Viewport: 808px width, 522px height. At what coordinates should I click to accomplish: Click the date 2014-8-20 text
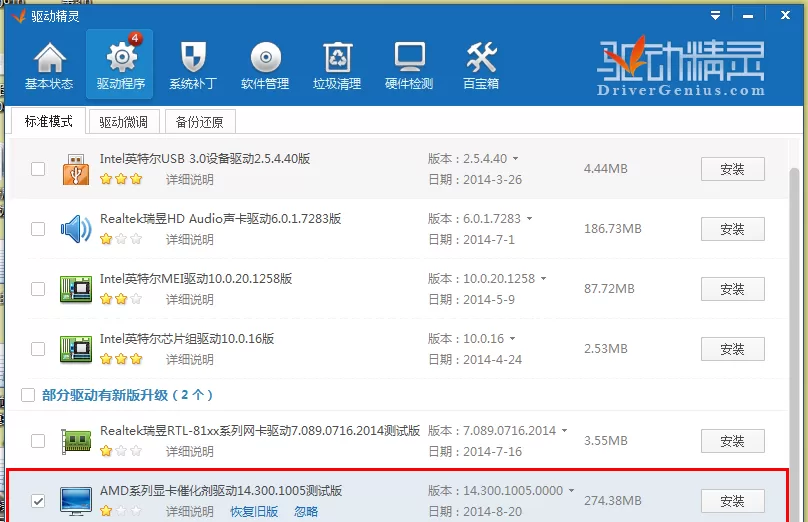pos(492,512)
